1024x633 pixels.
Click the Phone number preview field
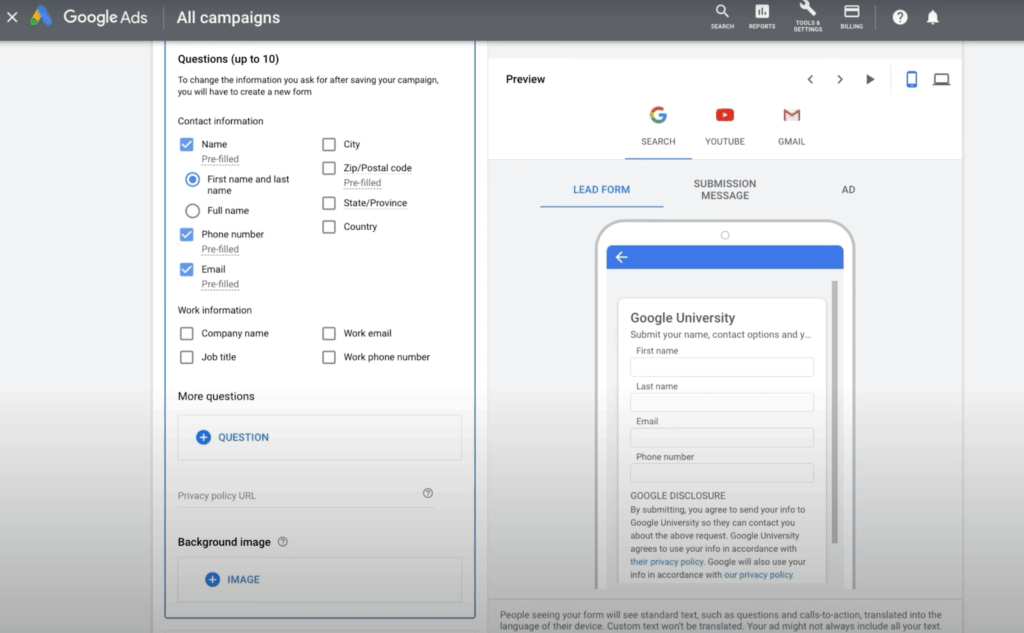(722, 473)
